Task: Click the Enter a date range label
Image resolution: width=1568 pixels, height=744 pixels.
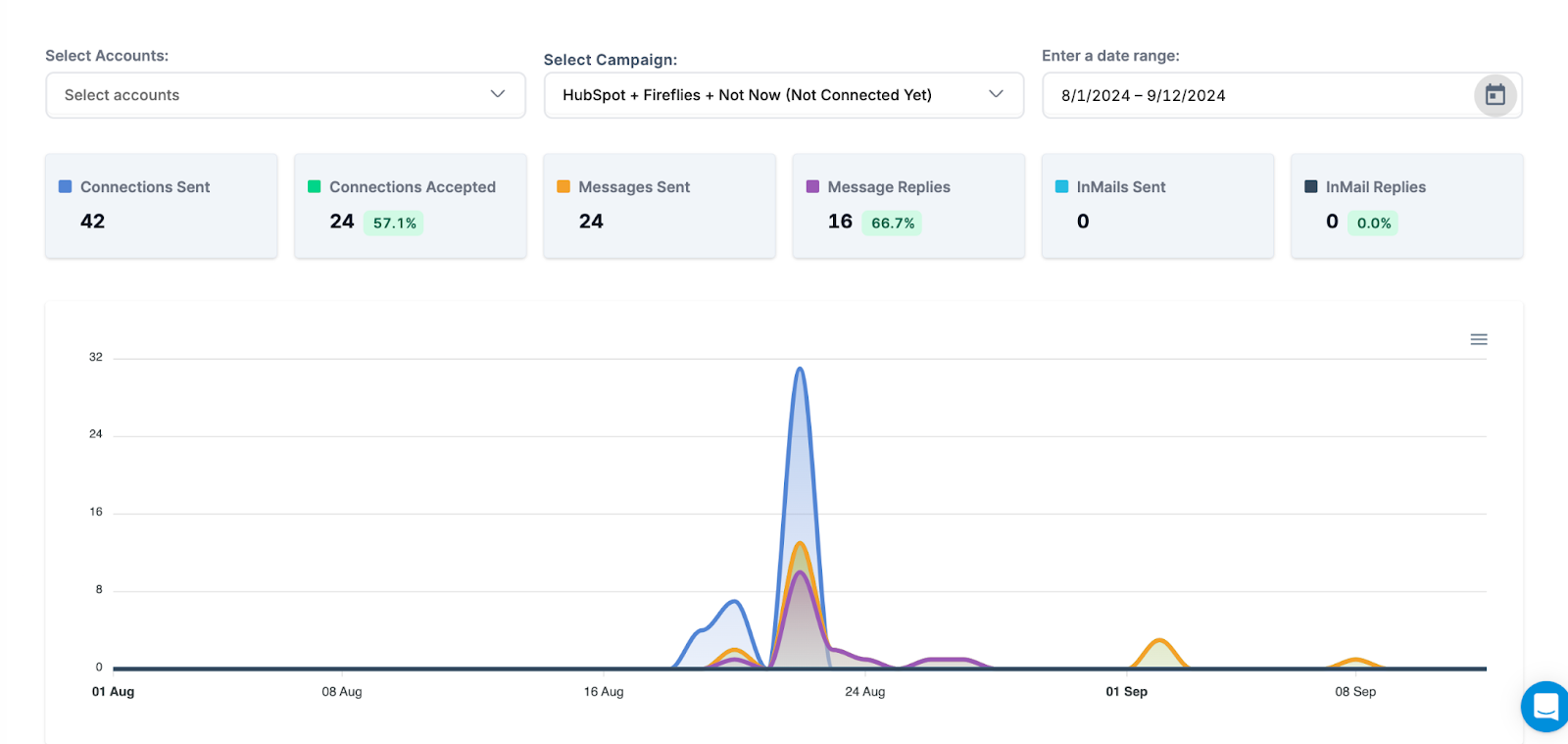Action: pyautogui.click(x=1110, y=56)
